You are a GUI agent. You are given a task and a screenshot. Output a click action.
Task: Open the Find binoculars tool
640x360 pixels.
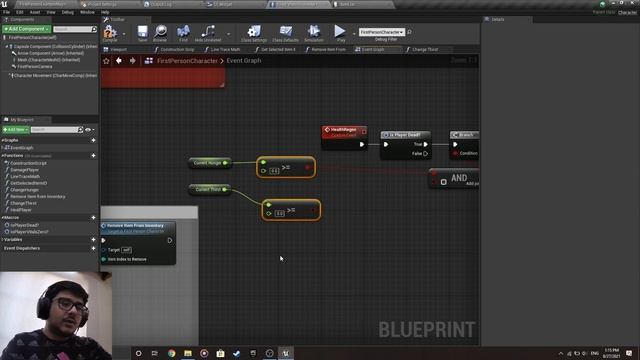[183, 33]
